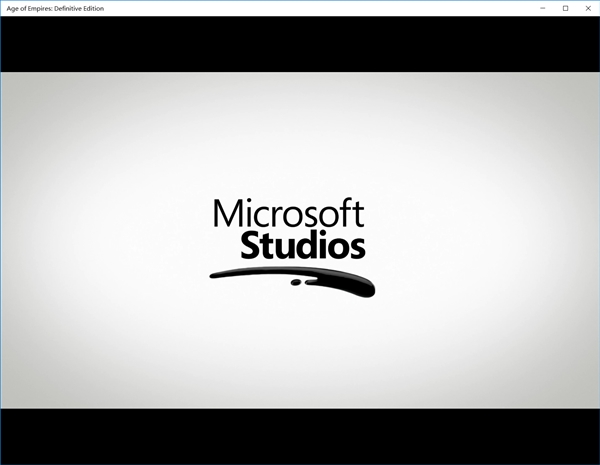Click the bottom black letterbox bar
600x465 pixels.
pos(300,434)
